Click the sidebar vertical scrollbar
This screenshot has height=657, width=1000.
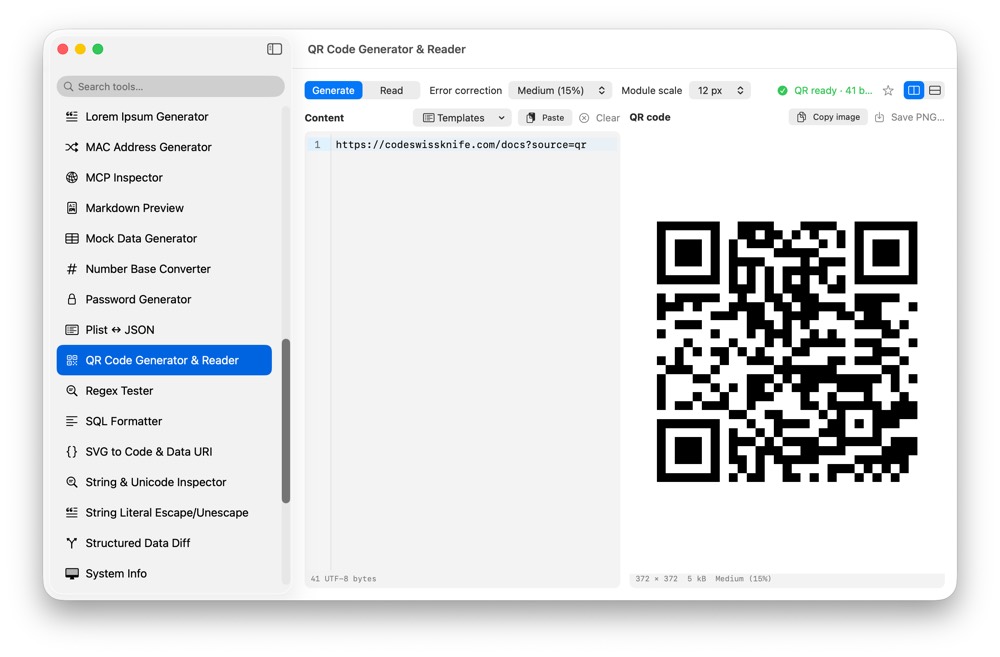[286, 421]
